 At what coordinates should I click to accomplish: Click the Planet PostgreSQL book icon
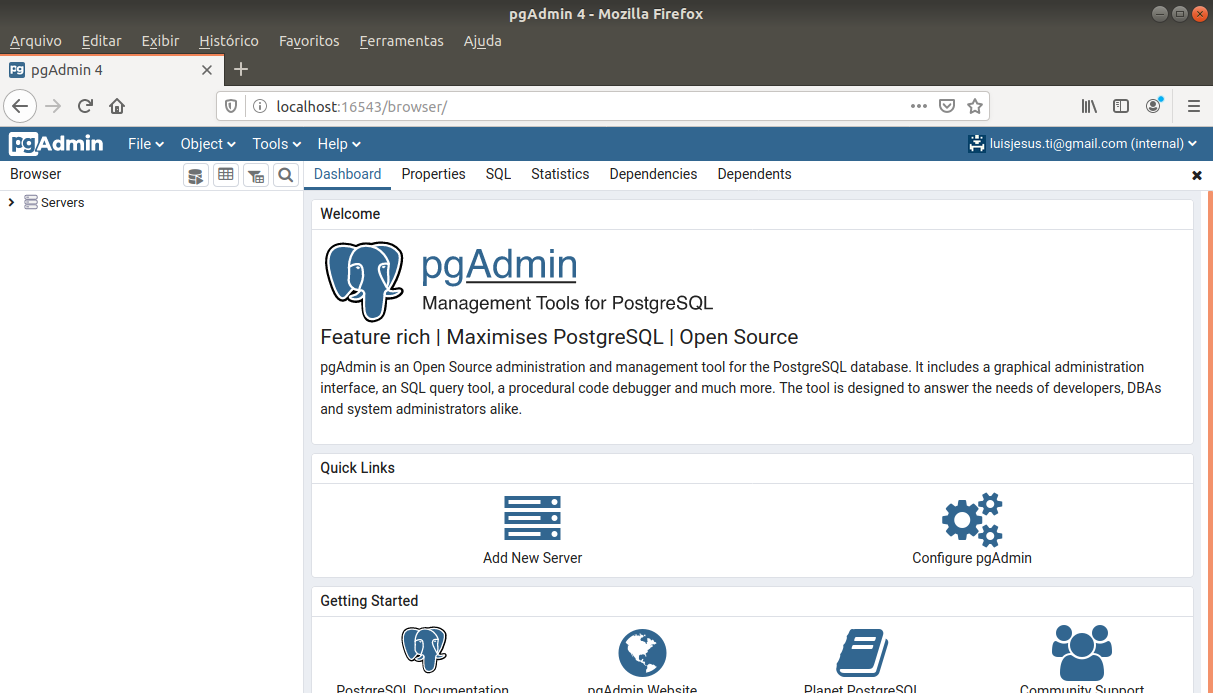pos(862,653)
